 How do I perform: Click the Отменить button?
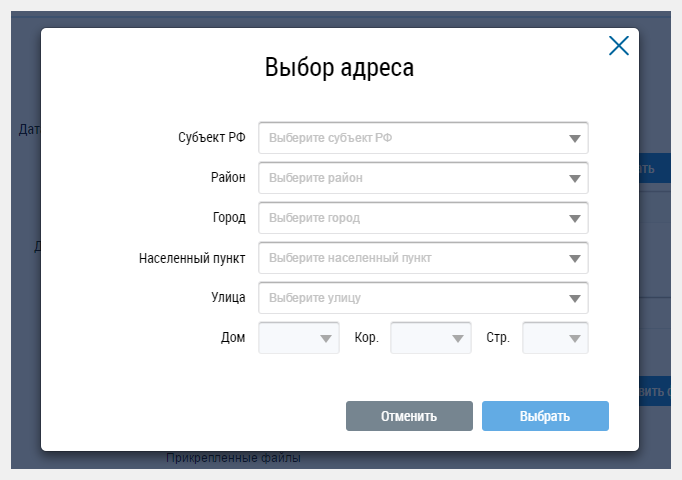point(409,416)
